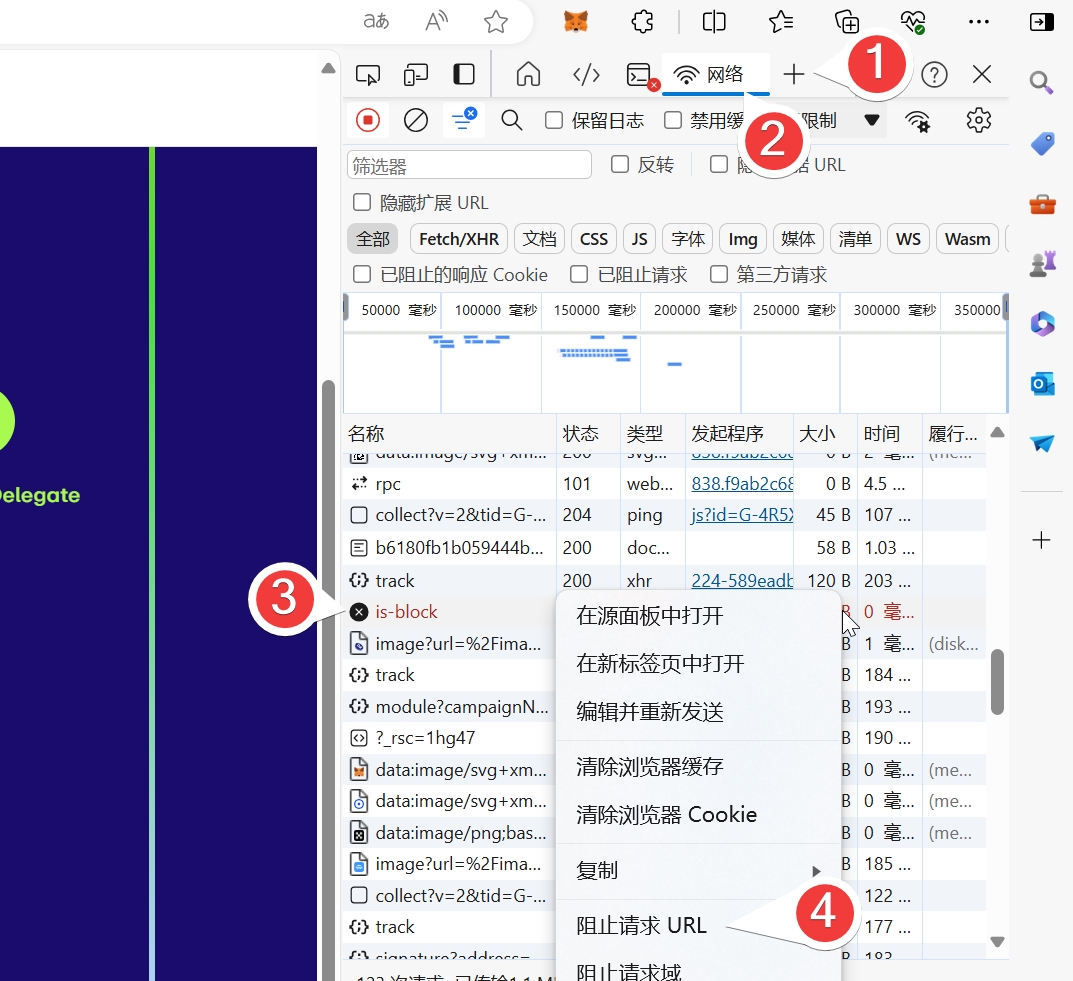The height and width of the screenshot is (981, 1073).
Task: Click the 筛选器 filter input field
Action: (x=469, y=165)
